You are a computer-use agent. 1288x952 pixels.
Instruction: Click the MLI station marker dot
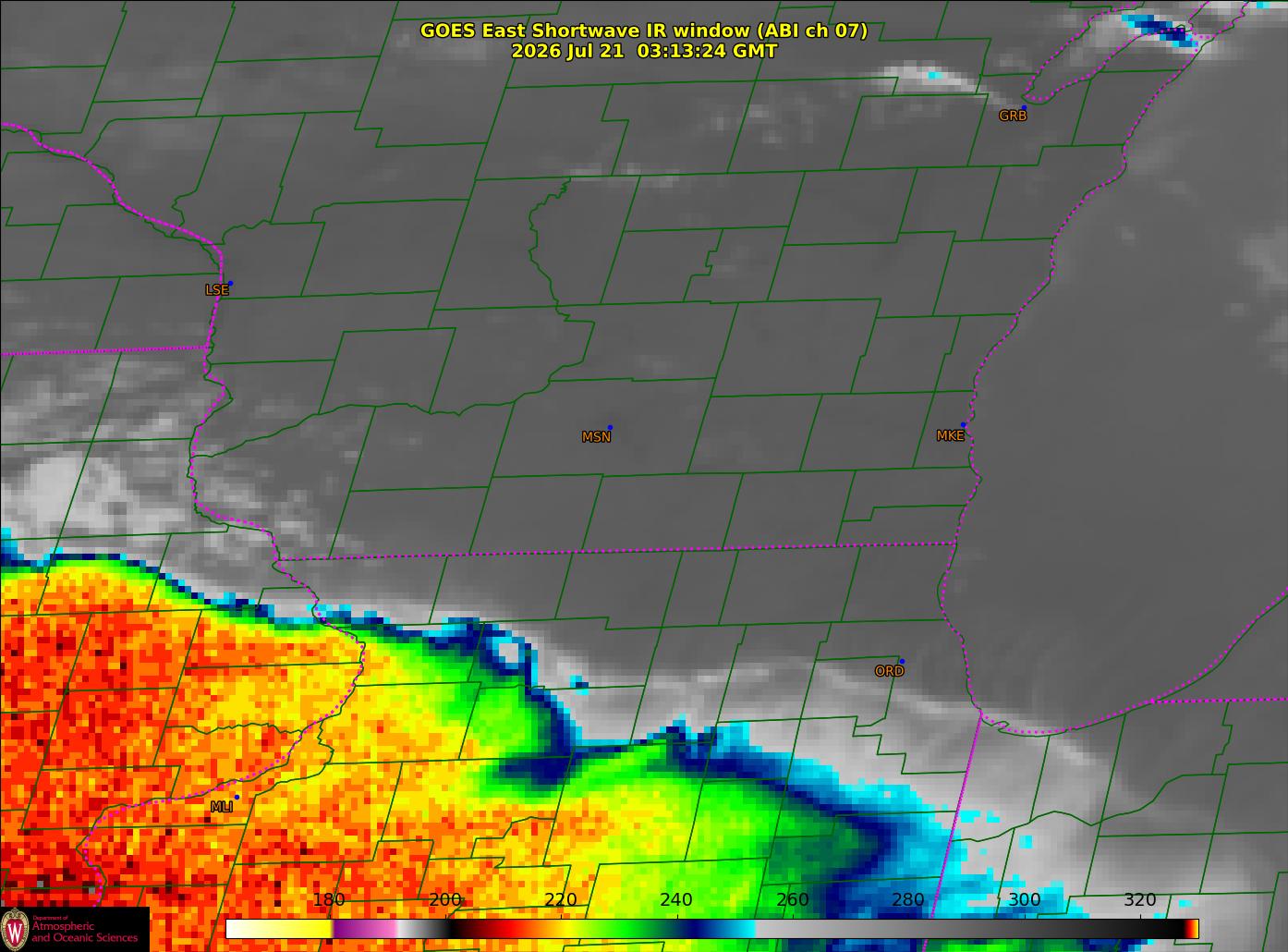click(x=237, y=797)
